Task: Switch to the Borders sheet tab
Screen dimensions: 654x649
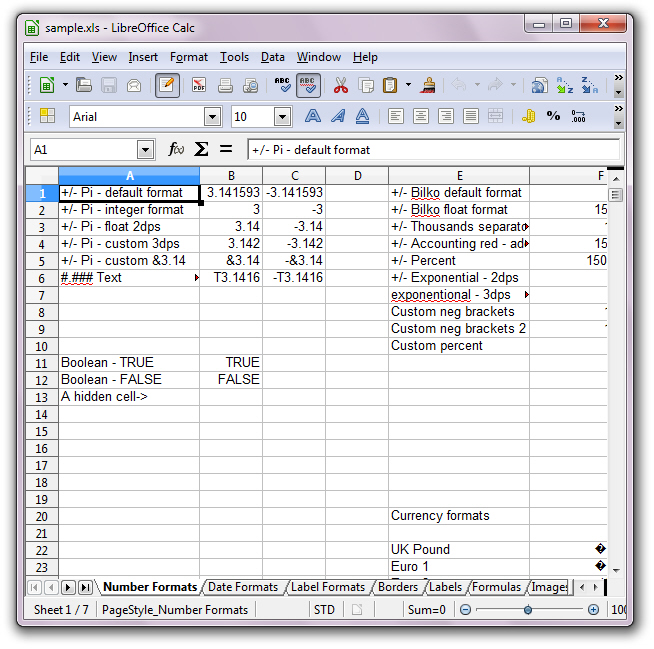Action: (x=398, y=587)
